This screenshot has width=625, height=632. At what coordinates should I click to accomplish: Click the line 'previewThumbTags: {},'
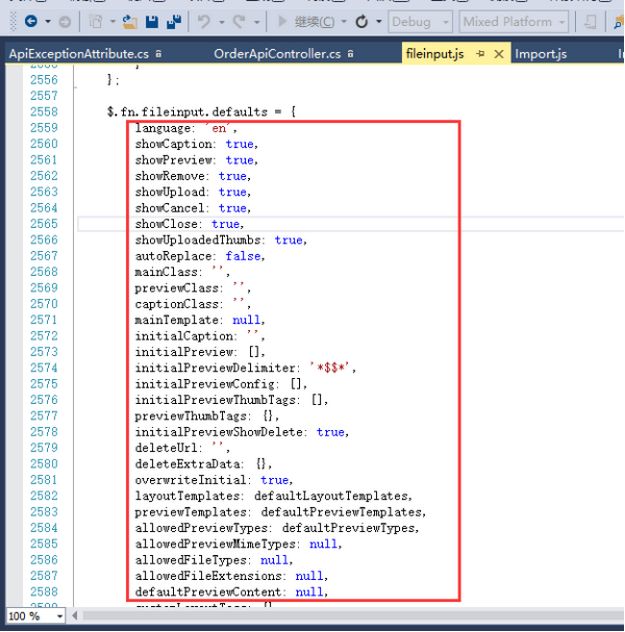coord(207,416)
